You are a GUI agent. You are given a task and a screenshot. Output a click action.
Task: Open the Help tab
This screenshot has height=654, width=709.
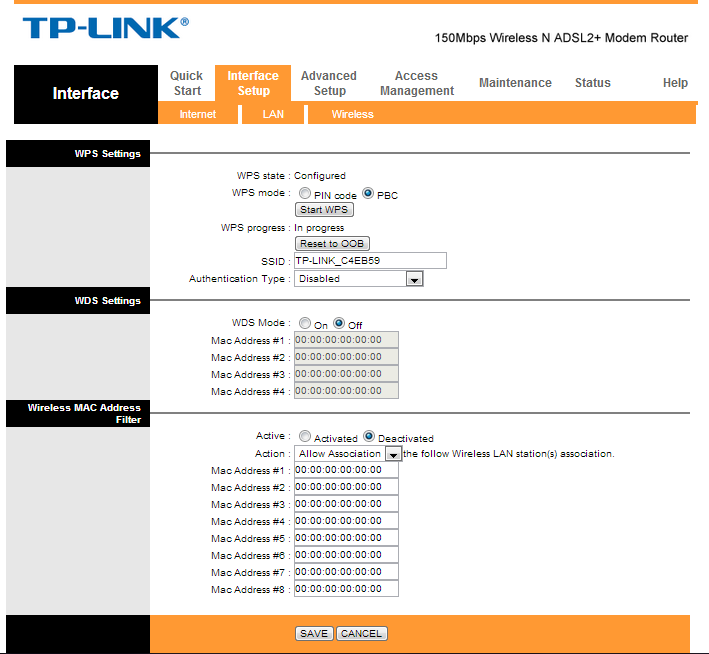tap(675, 83)
